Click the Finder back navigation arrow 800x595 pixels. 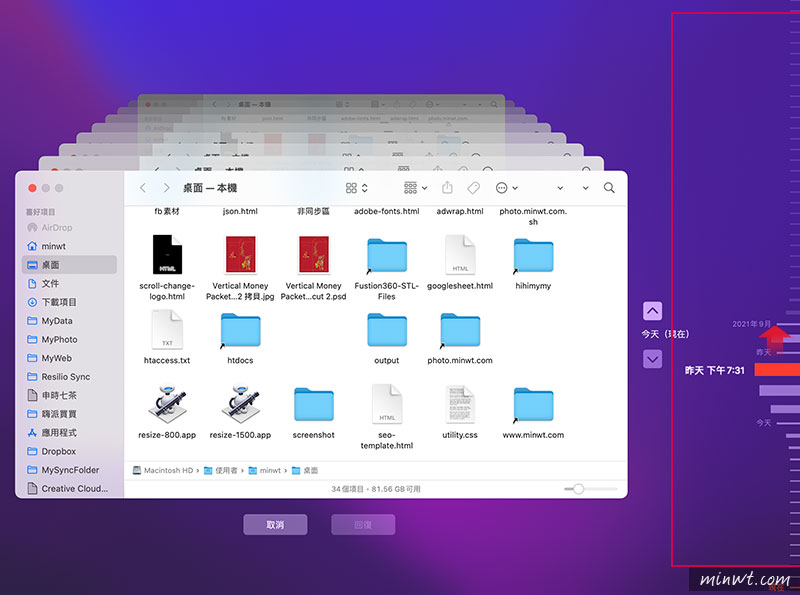pyautogui.click(x=143, y=188)
